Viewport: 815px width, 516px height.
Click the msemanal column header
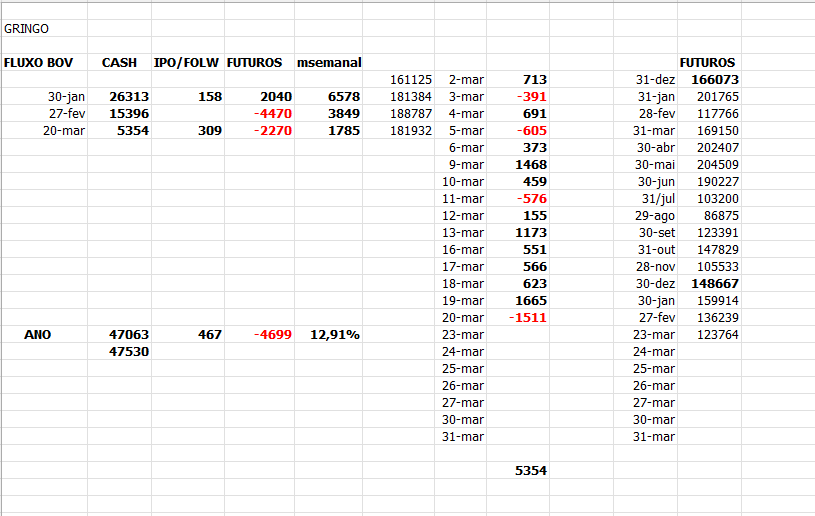click(329, 63)
